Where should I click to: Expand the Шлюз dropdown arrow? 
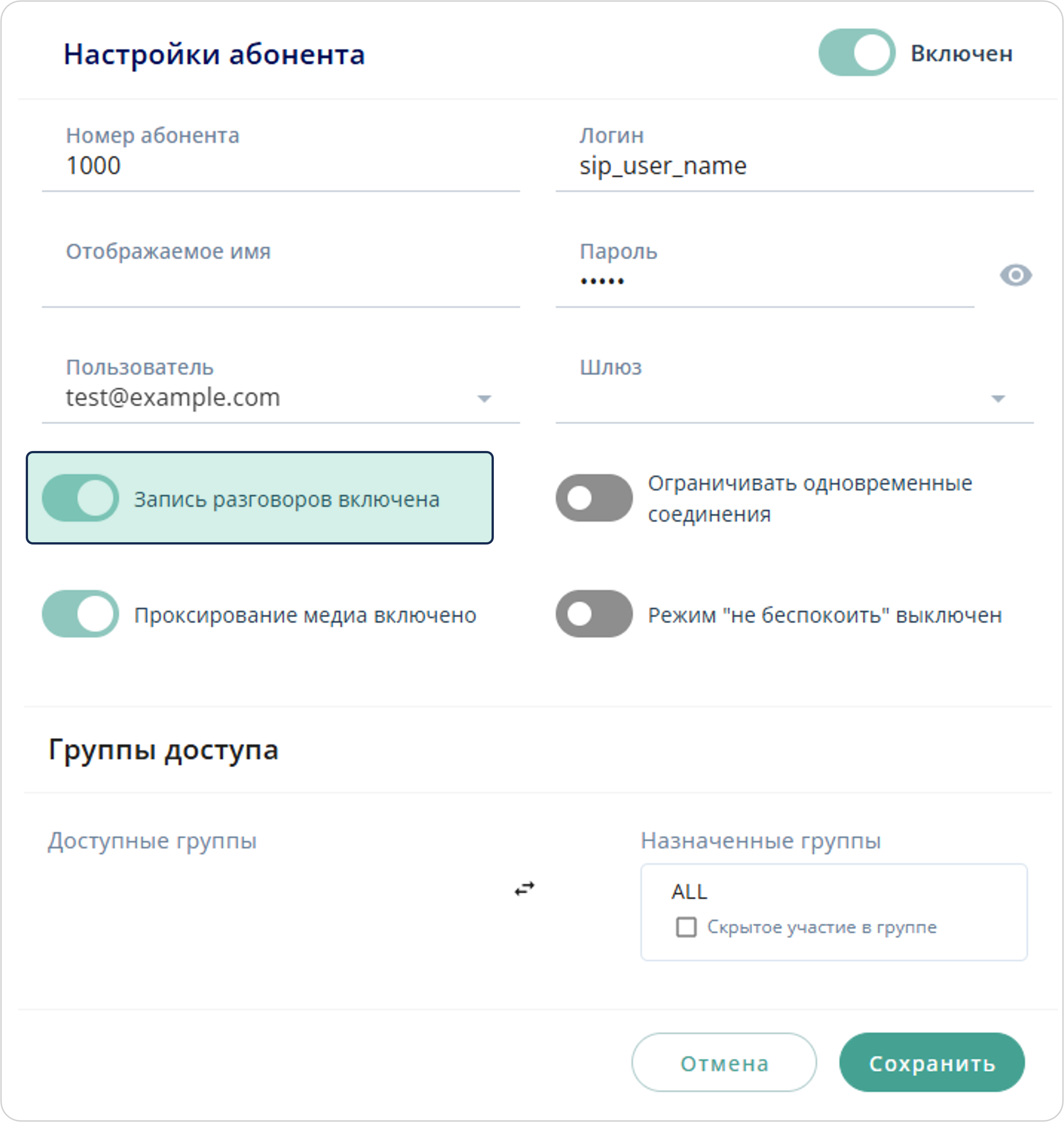998,399
